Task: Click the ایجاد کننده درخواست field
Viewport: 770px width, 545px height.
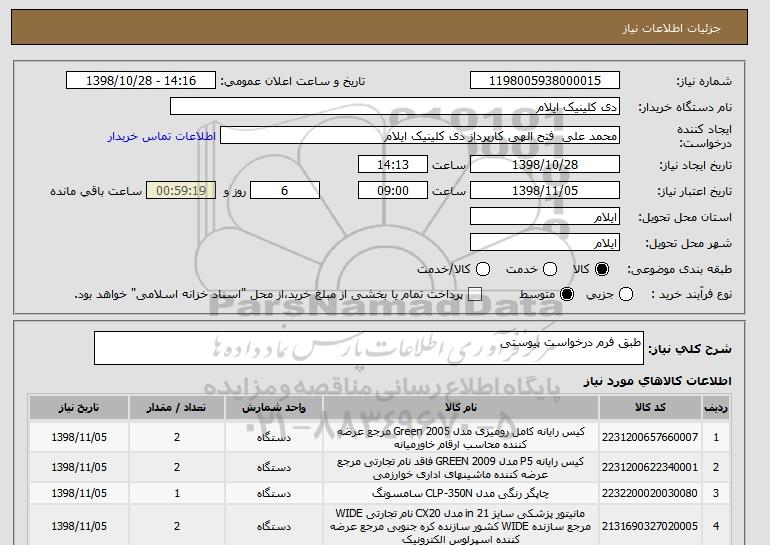Action: tap(420, 136)
